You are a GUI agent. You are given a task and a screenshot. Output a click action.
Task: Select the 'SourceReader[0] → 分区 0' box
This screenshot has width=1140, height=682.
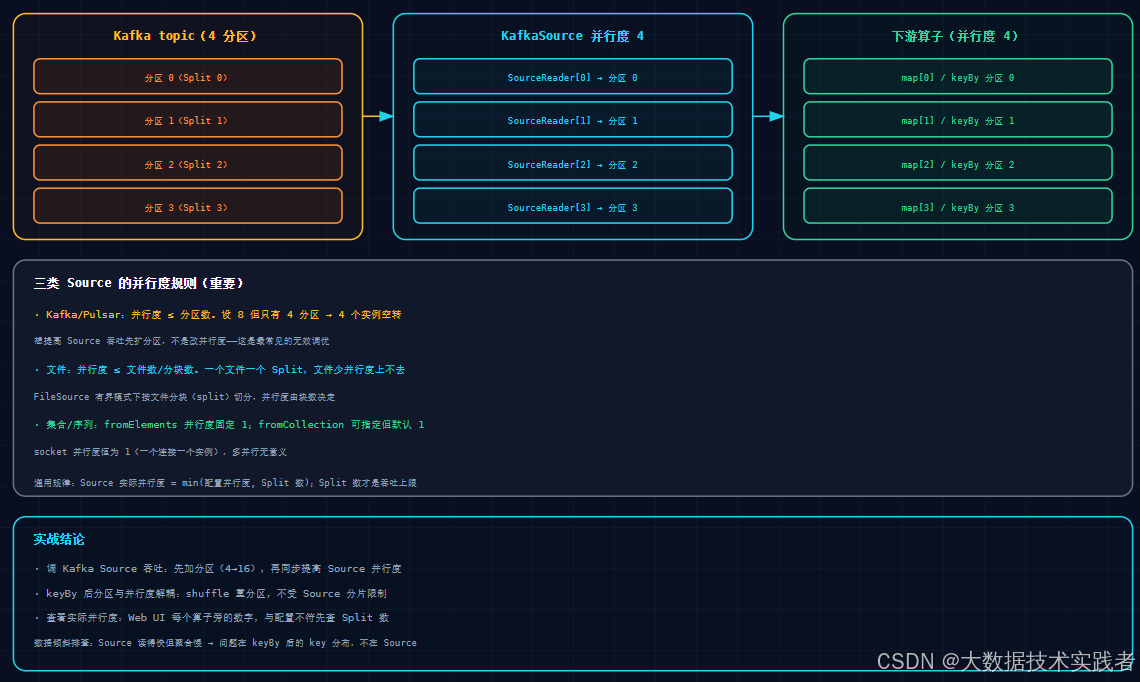[573, 76]
